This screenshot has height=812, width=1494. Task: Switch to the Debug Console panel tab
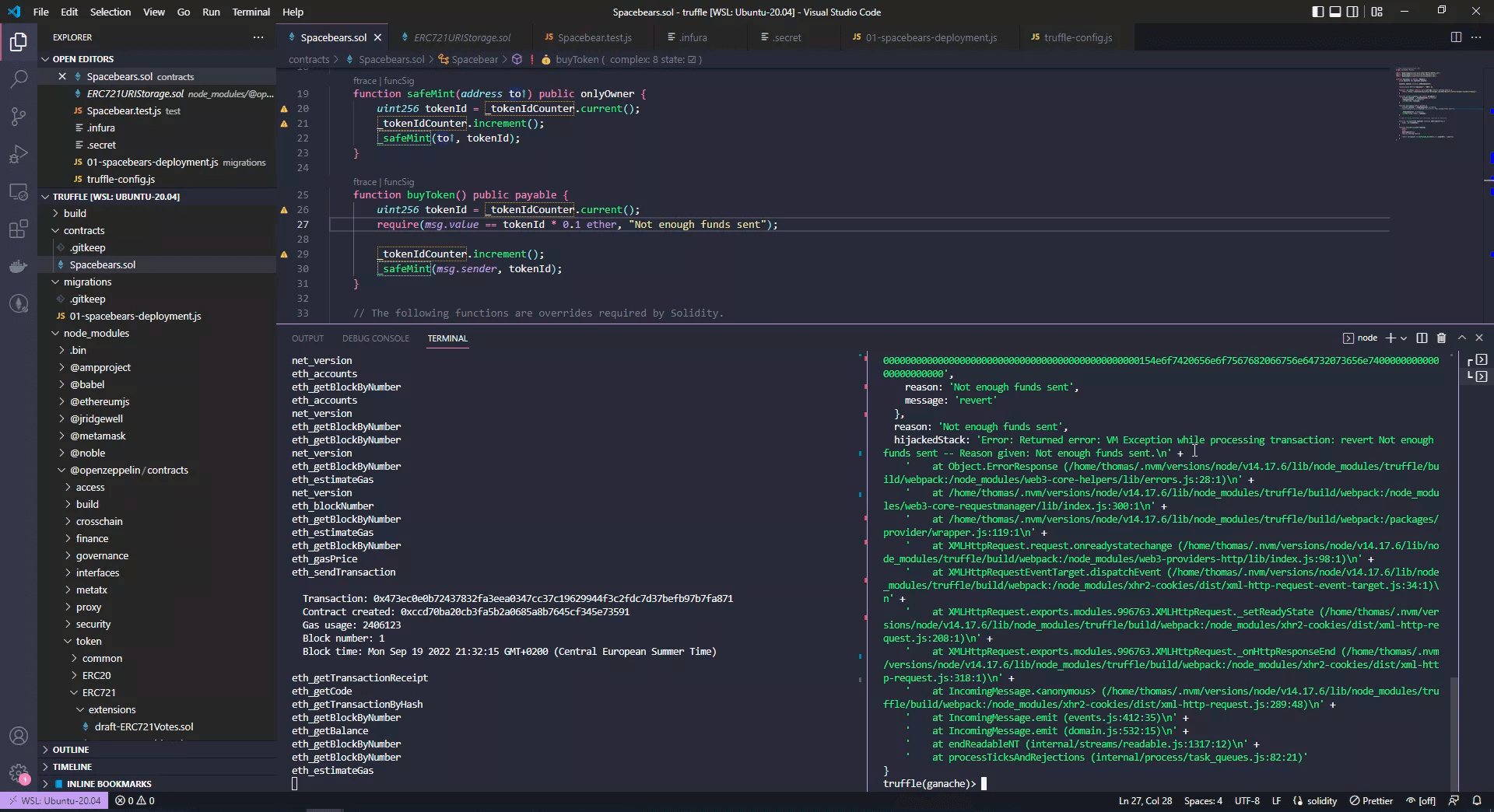click(375, 338)
